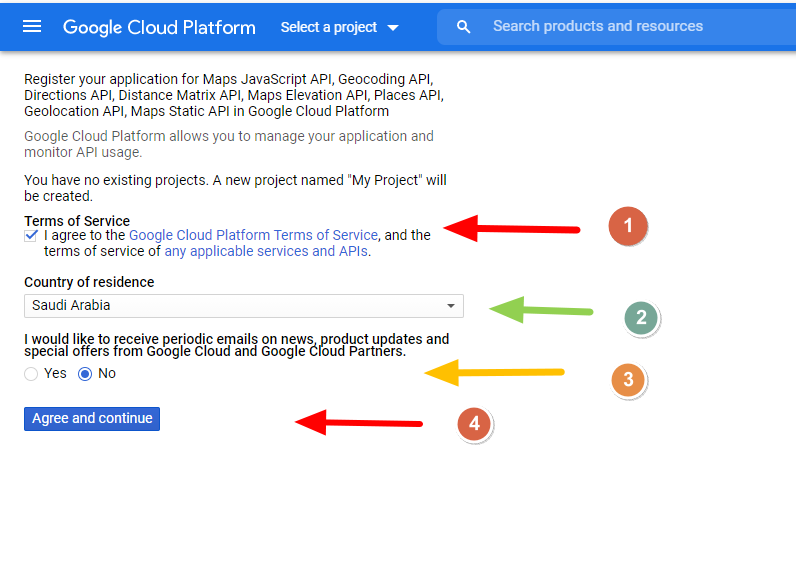Click the red circle numbered 4
The image size is (796, 572).
pyautogui.click(x=474, y=424)
